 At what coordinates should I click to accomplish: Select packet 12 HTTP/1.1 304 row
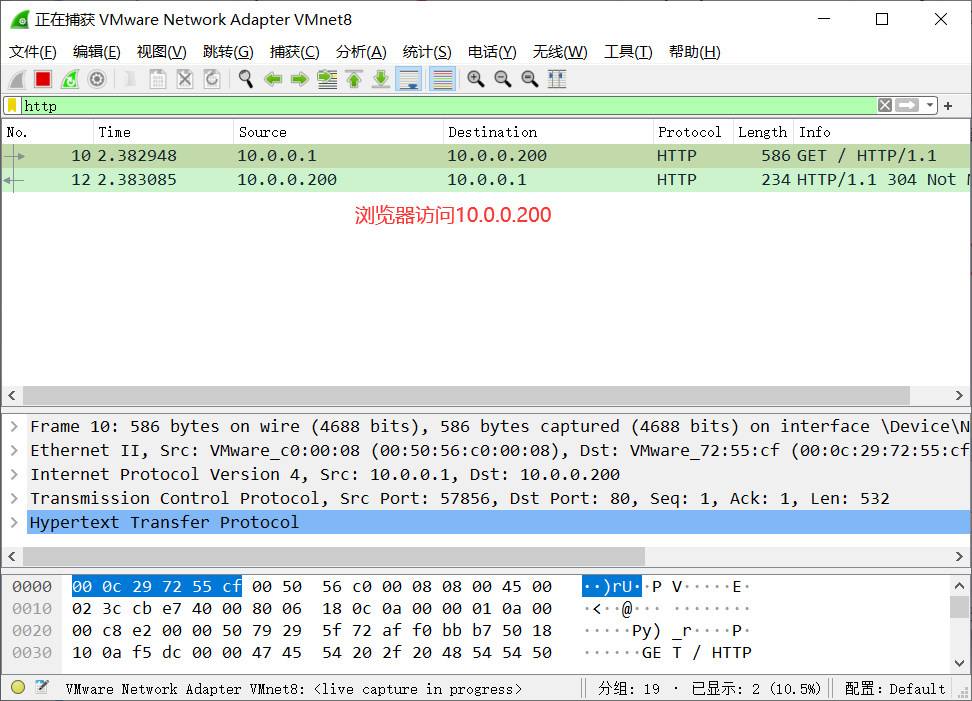(x=486, y=180)
